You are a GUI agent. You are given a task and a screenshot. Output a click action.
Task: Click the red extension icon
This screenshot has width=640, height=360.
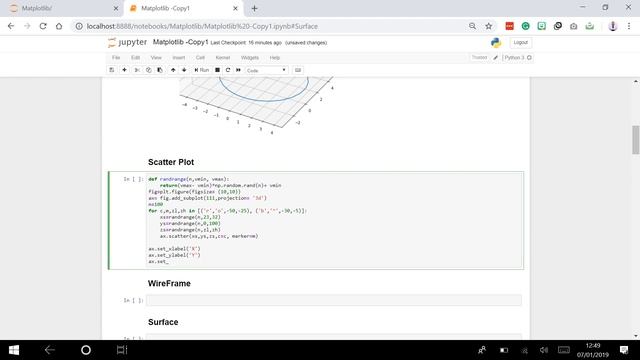click(509, 26)
